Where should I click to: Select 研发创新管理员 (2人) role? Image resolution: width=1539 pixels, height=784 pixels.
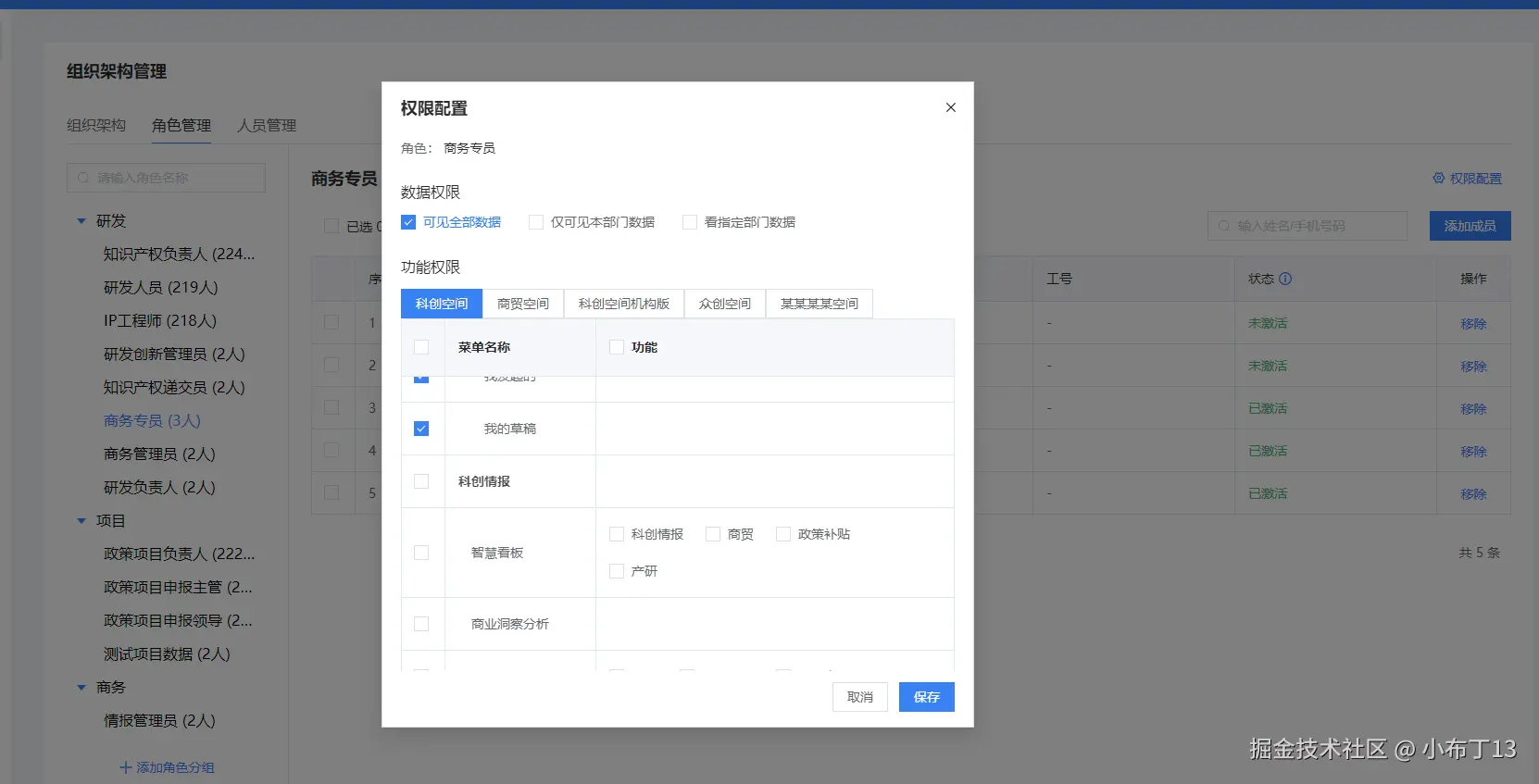click(174, 355)
